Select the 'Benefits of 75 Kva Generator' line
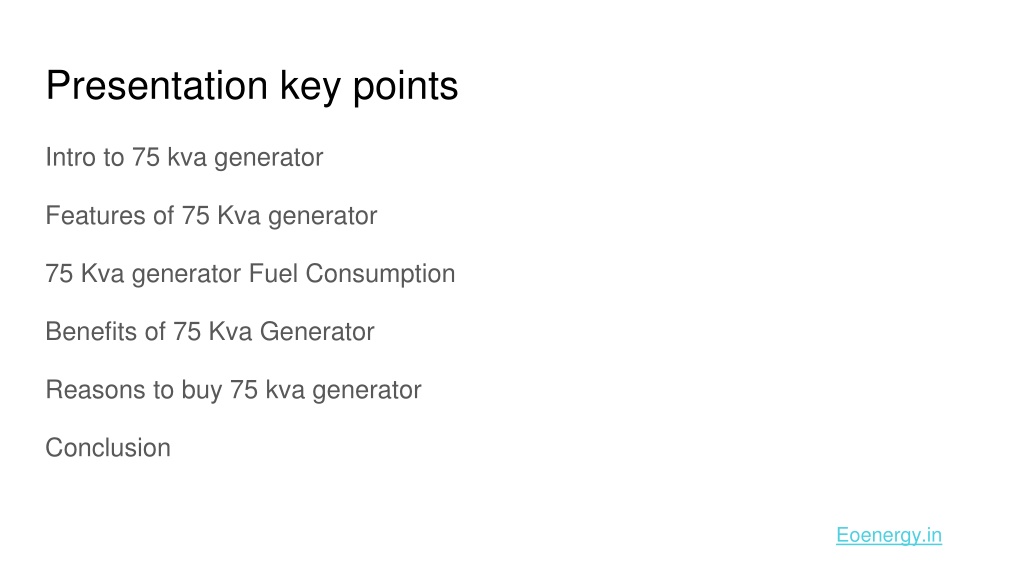Screen dimensions: 1024x576 pyautogui.click(x=210, y=332)
